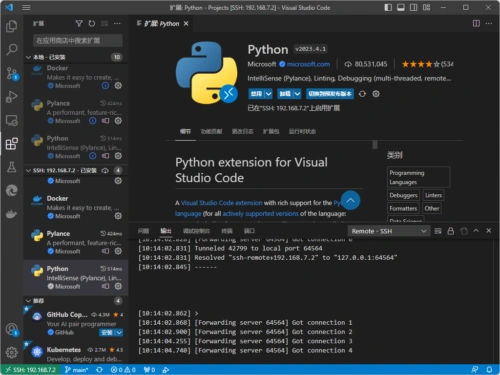Customize layout button in title bar
The image size is (500, 375).
[426, 7]
